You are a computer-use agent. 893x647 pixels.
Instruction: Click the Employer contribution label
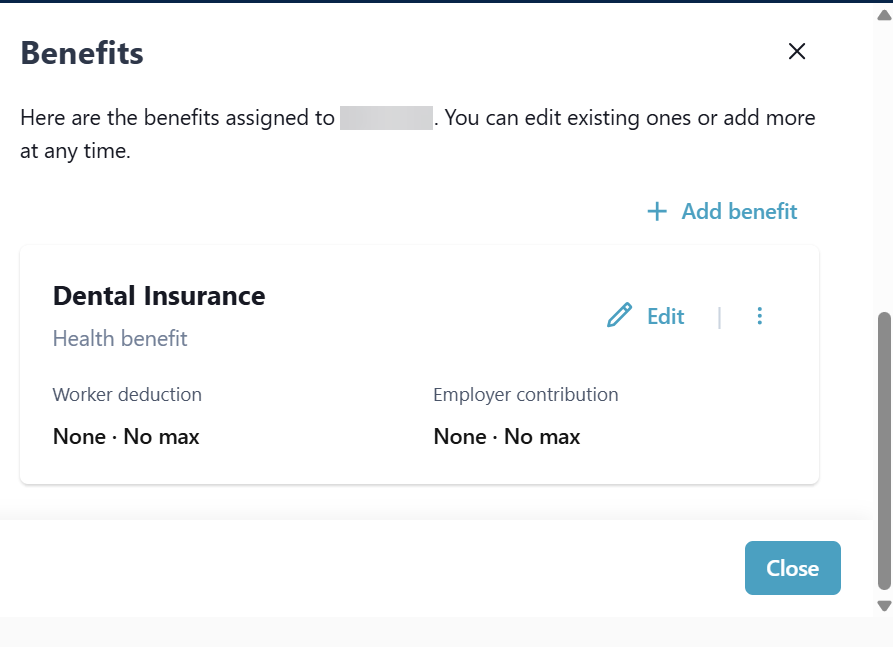point(525,395)
